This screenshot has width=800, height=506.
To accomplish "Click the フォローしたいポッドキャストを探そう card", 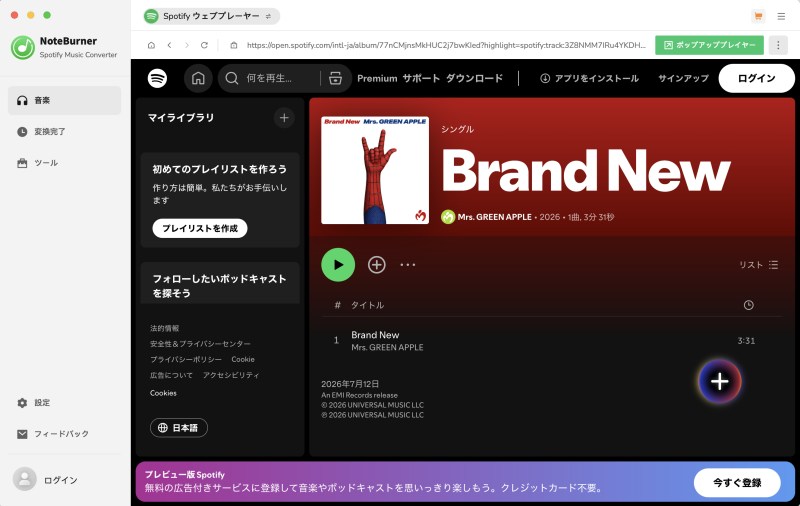I will point(220,283).
